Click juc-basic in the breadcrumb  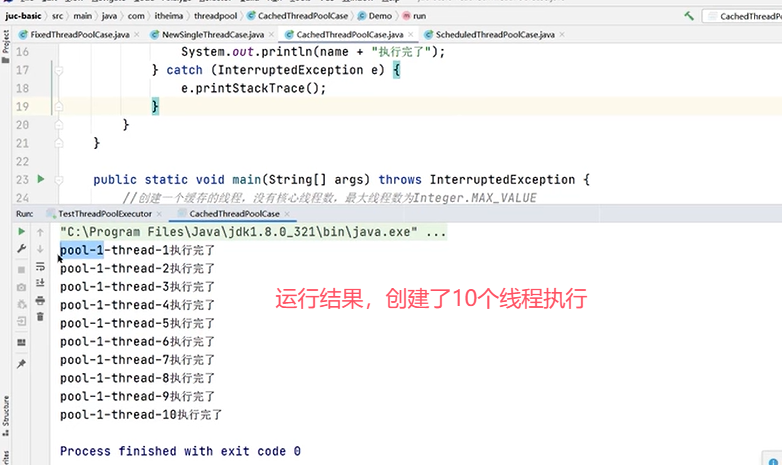coord(23,16)
